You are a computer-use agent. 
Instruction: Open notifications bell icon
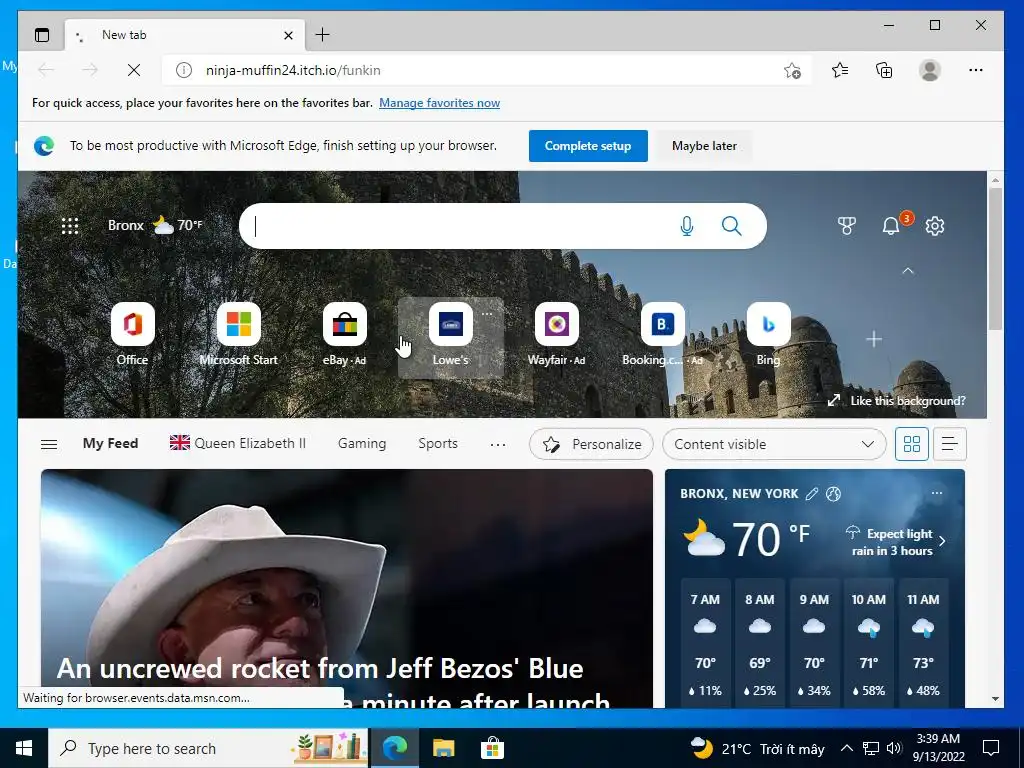coord(891,226)
